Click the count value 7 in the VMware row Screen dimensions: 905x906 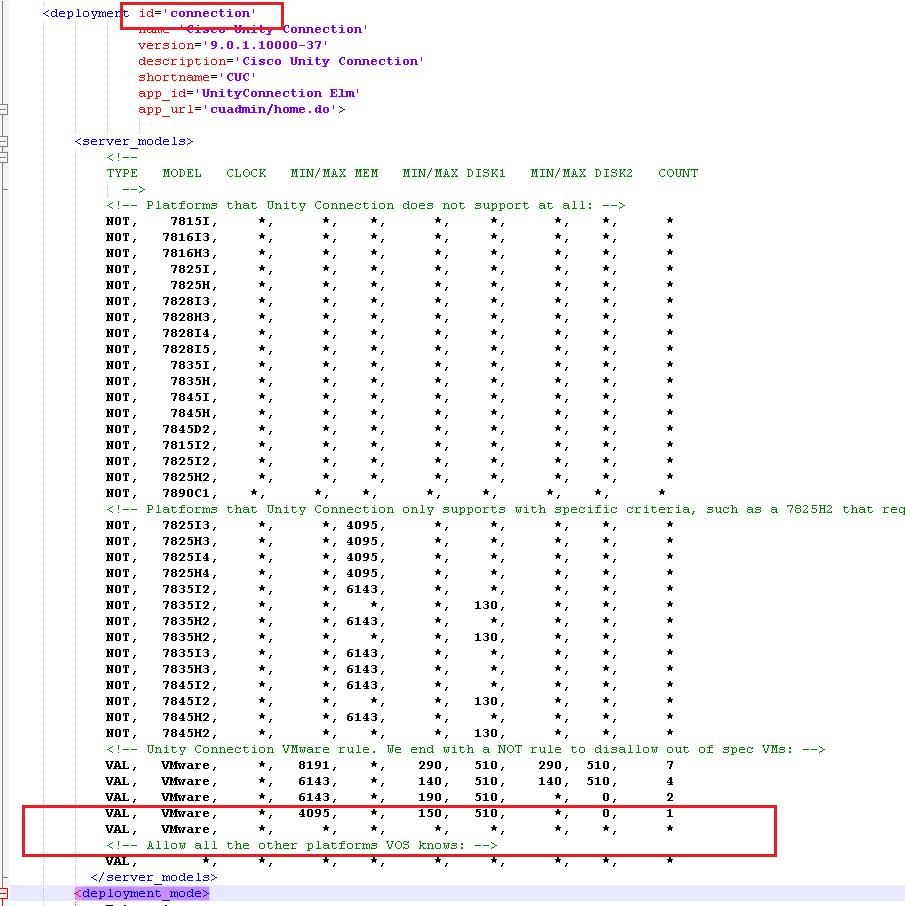(670, 766)
